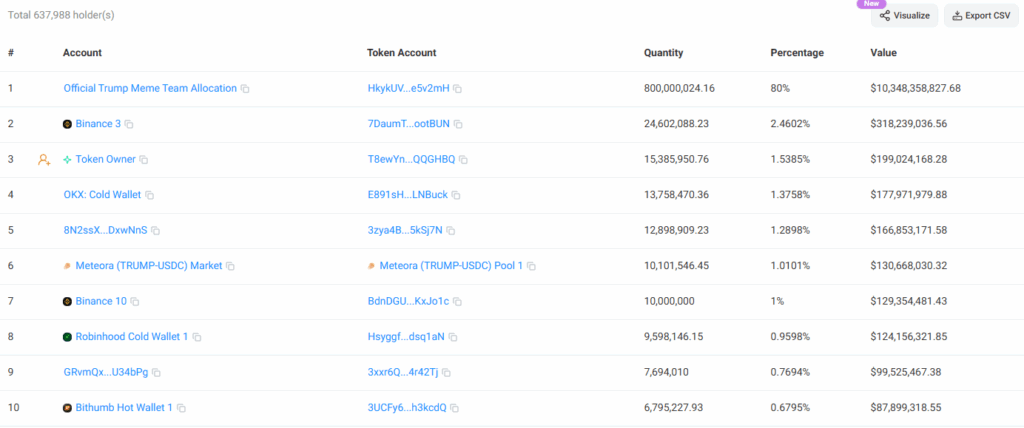Copy token account Hsyggf...dsq1aN
Viewport: 1024px width, 428px height.
pyautogui.click(x=453, y=337)
